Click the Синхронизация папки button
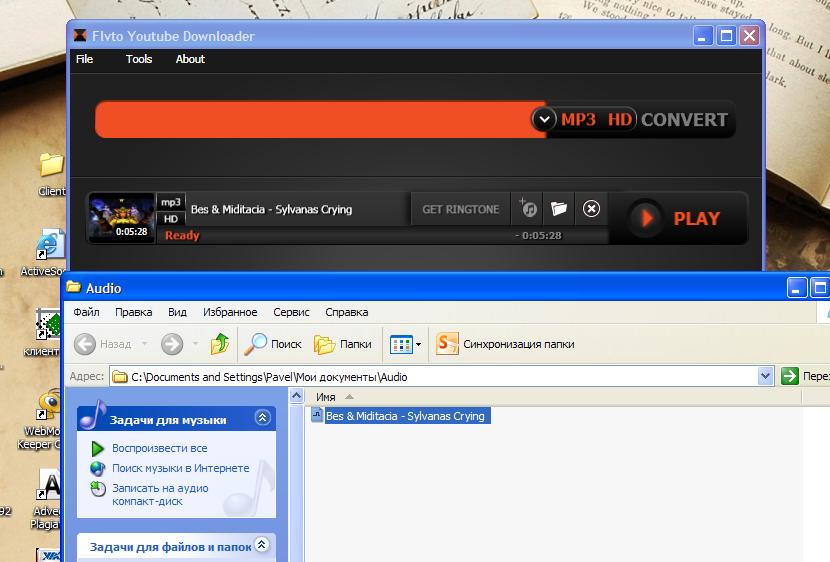The image size is (830, 562). [x=505, y=344]
